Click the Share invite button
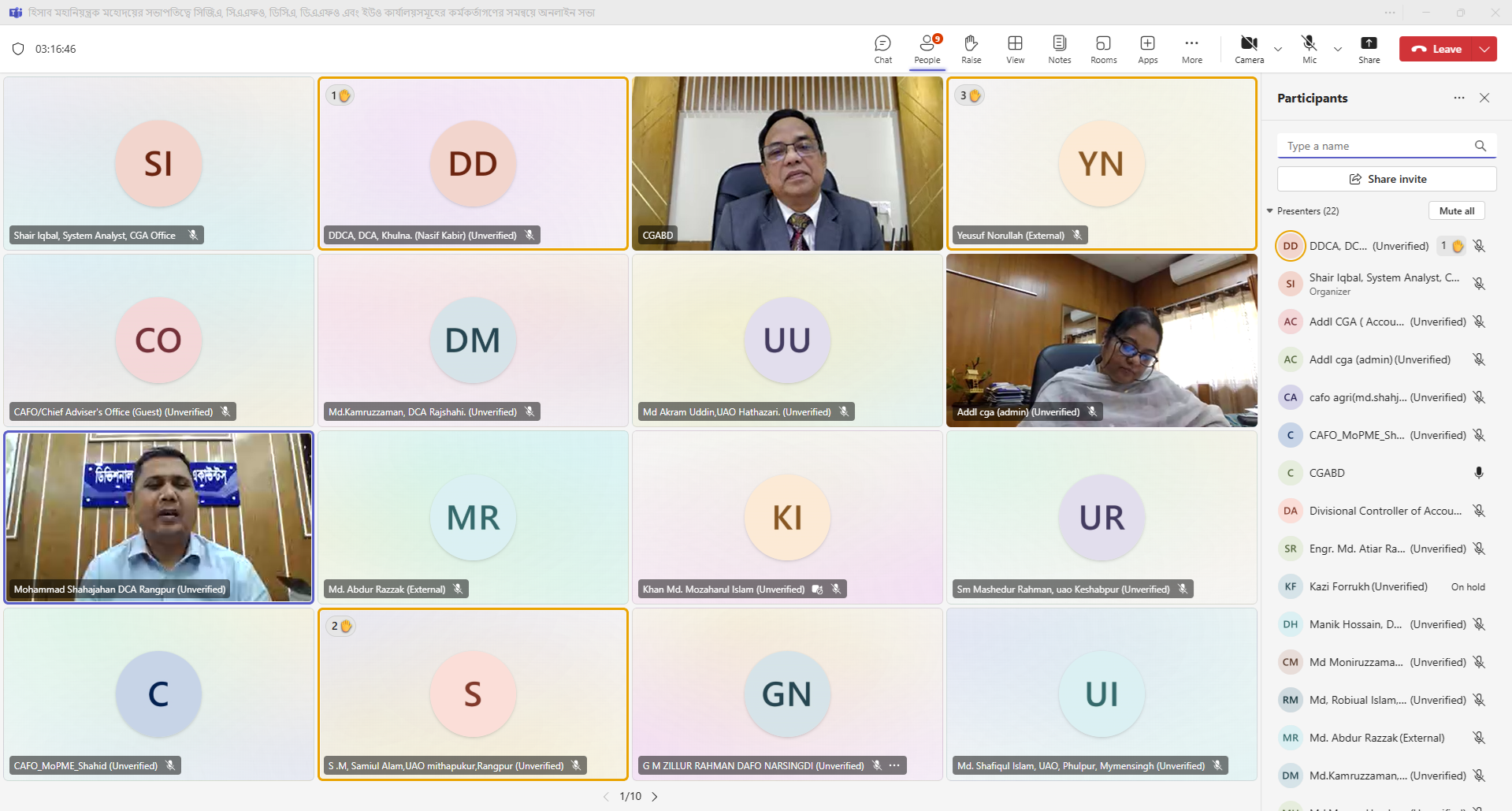This screenshot has height=811, width=1512. (x=1387, y=179)
